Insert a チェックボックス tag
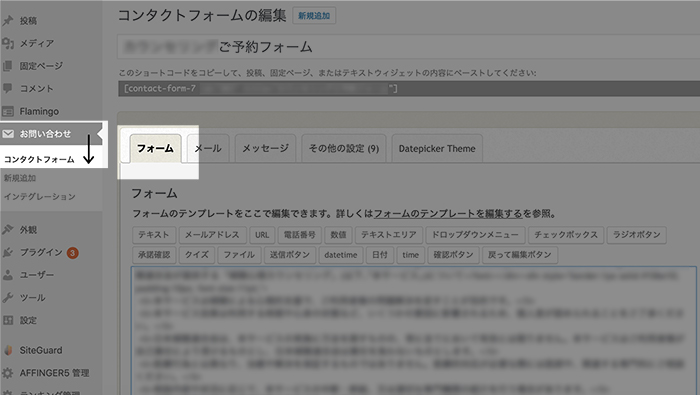 (x=566, y=235)
